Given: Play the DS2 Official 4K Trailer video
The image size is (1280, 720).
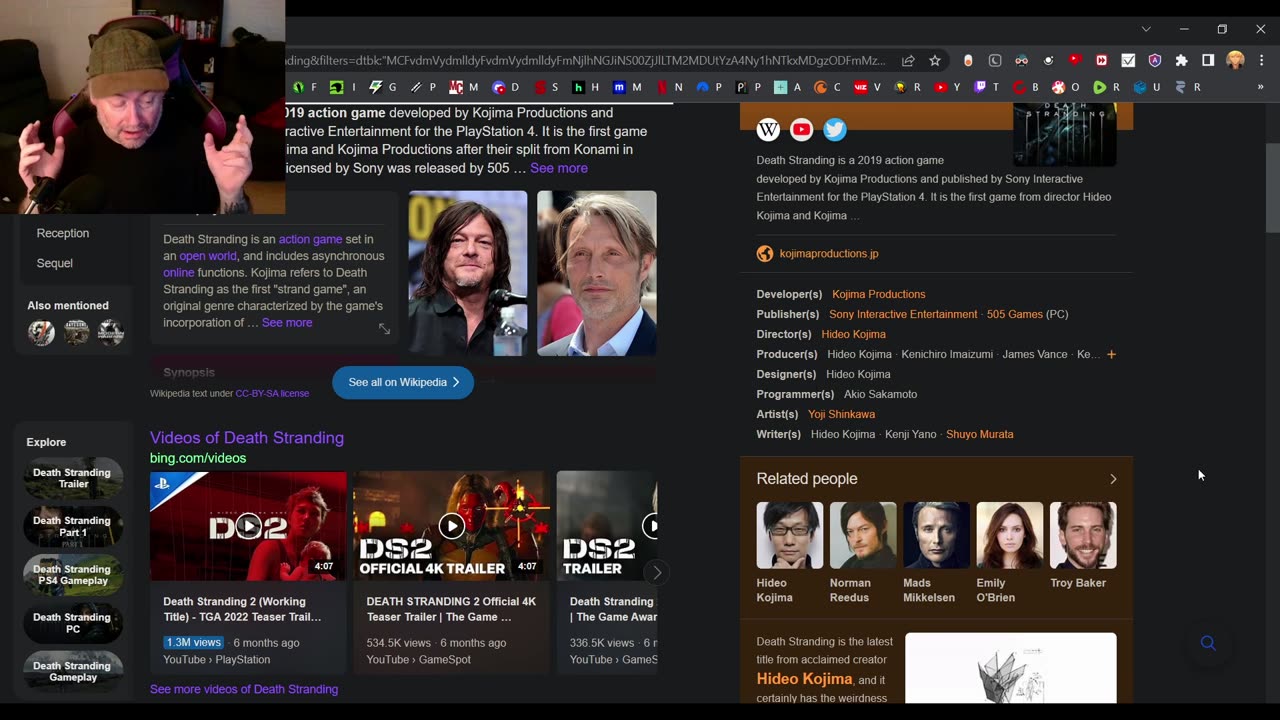Looking at the screenshot, I should pos(451,526).
